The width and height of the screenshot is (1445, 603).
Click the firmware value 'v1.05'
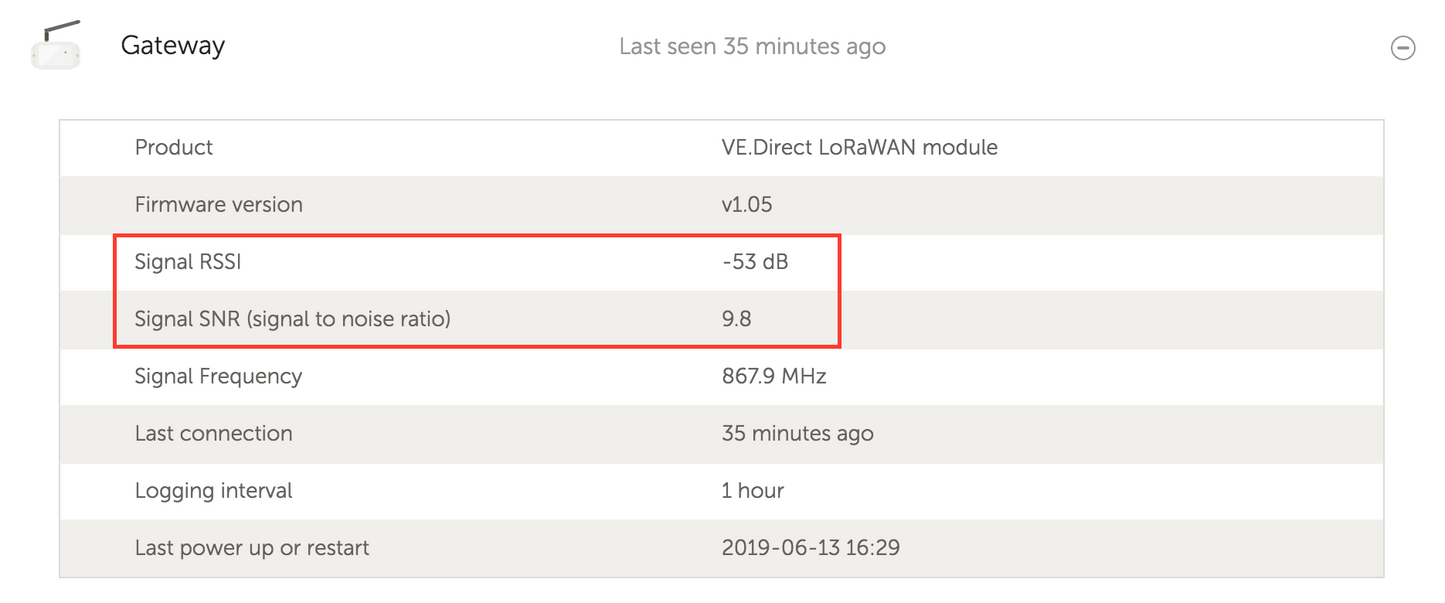(x=748, y=204)
